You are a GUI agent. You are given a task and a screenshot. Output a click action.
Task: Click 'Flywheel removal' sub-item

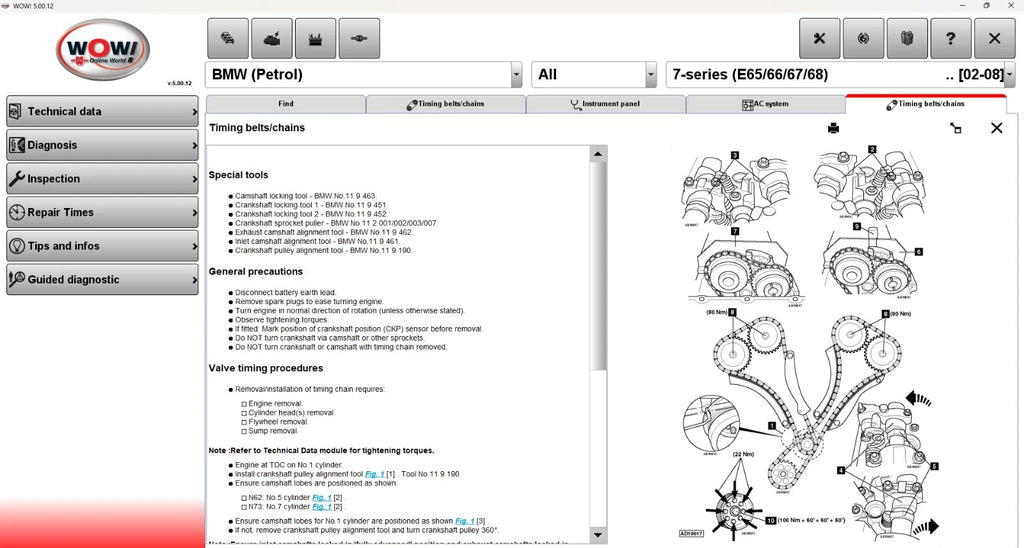[x=278, y=422]
